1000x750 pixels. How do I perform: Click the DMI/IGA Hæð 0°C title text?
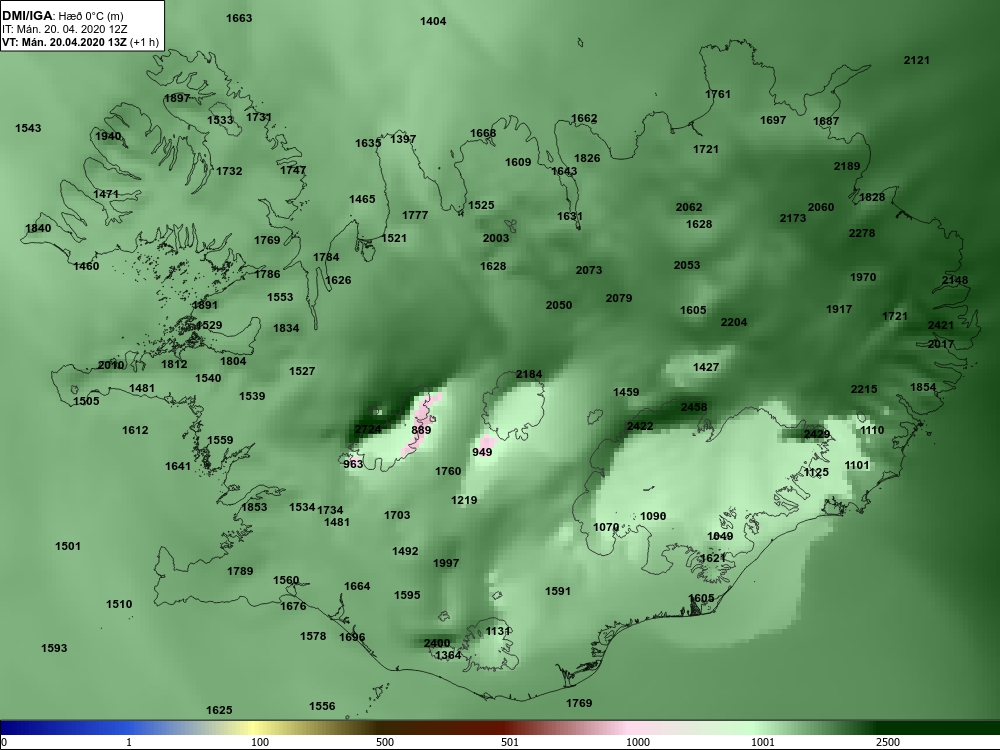pyautogui.click(x=62, y=16)
